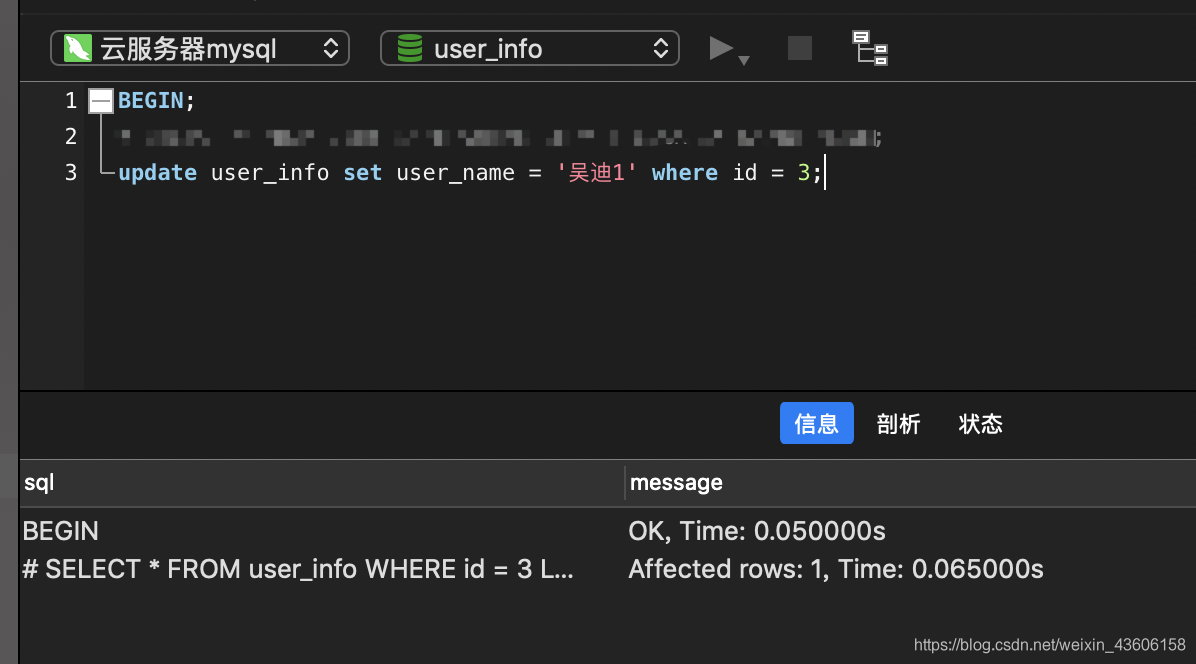Collapse the BEGIN code block fold marker
This screenshot has width=1196, height=664.
click(101, 101)
